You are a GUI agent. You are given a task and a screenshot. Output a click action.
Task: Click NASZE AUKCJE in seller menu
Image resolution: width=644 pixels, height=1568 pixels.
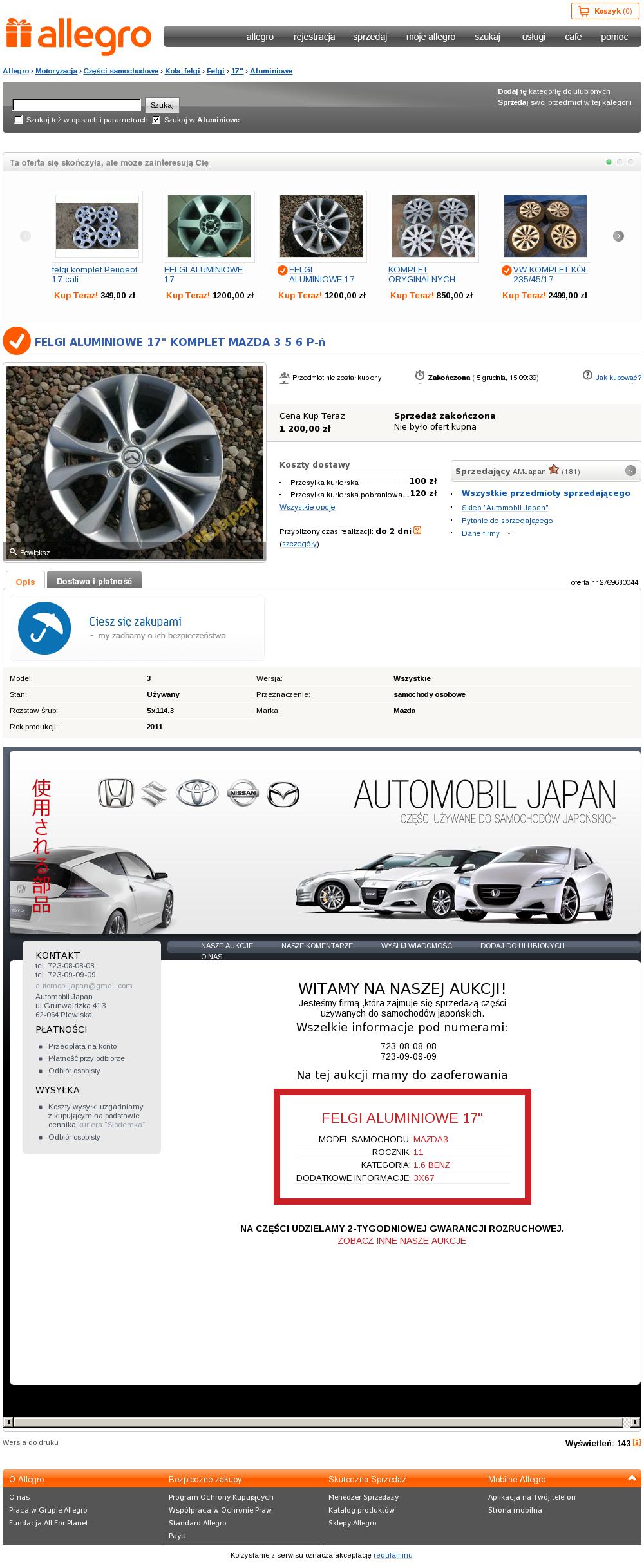point(227,946)
